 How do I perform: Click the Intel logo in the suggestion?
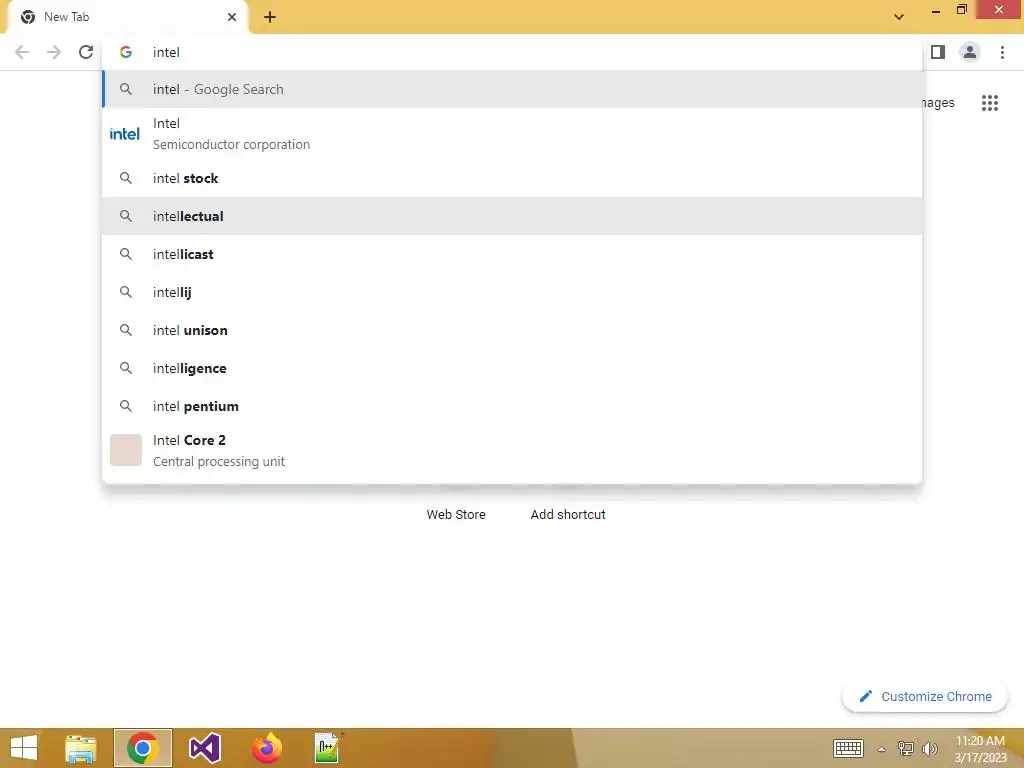tap(125, 134)
